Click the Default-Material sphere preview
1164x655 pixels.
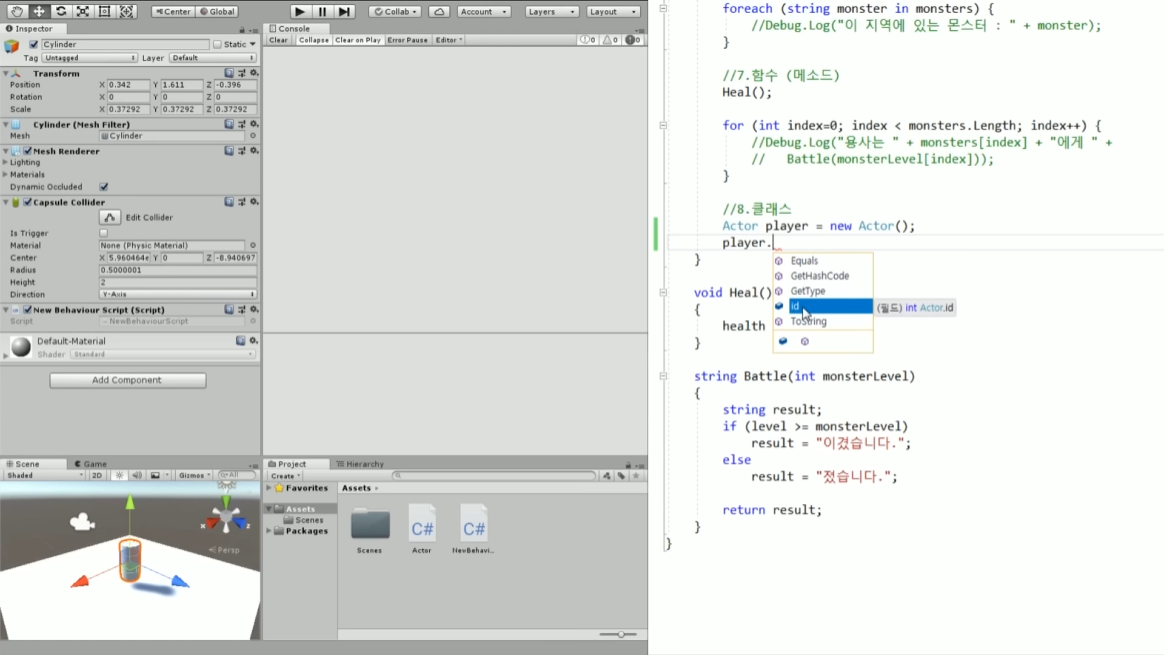(x=21, y=346)
